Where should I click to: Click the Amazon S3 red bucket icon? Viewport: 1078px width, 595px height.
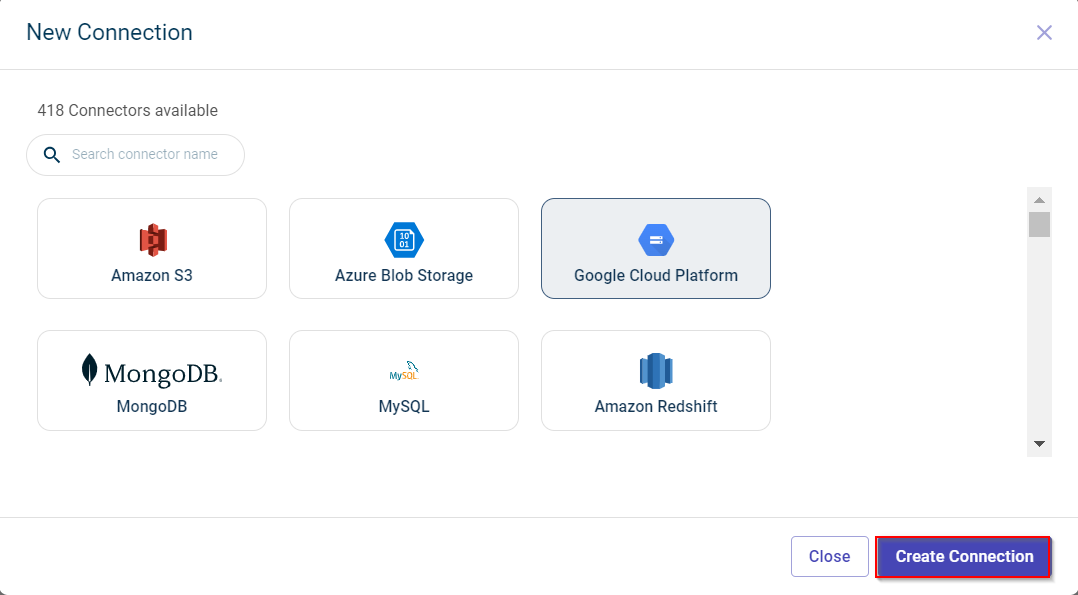152,240
